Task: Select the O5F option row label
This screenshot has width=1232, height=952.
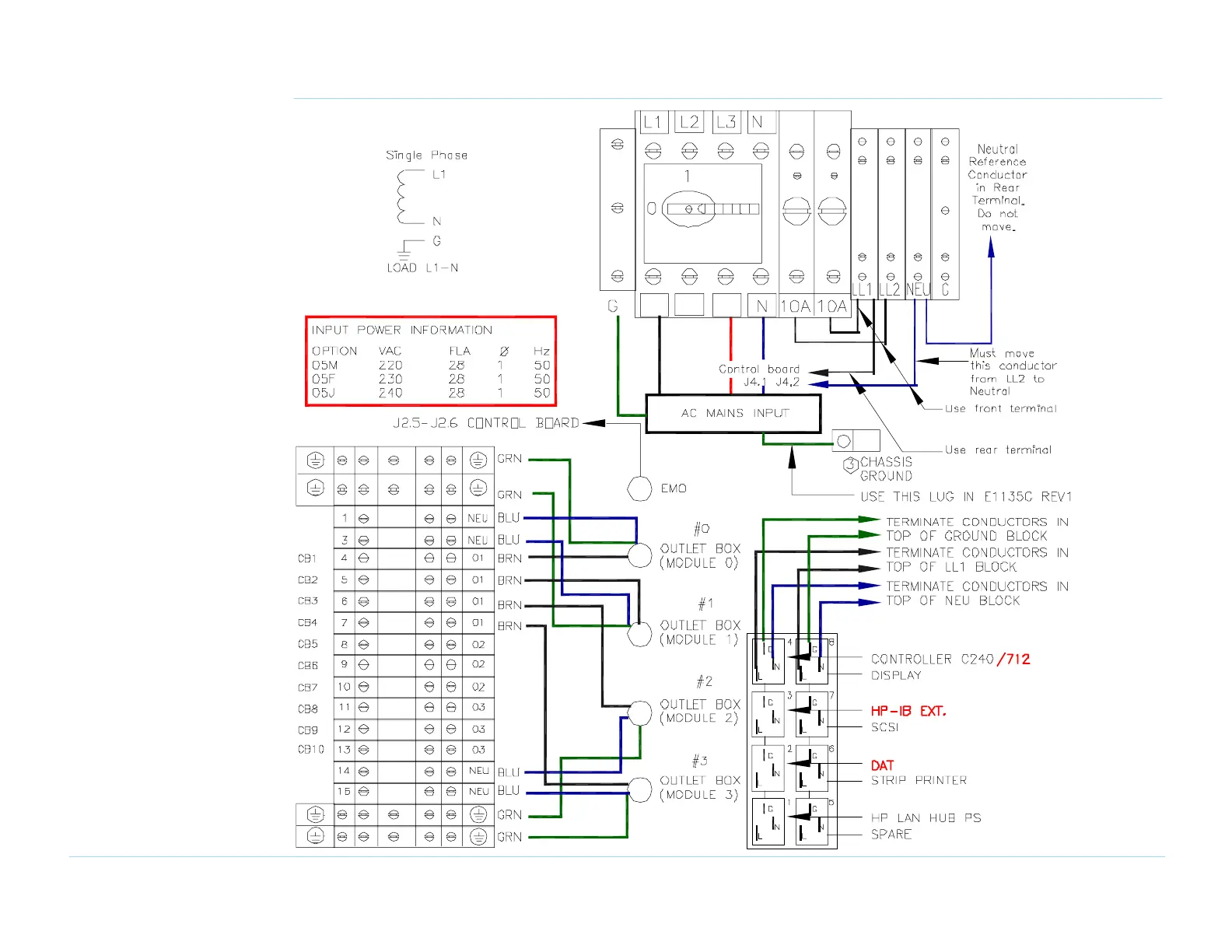Action: 324,379
